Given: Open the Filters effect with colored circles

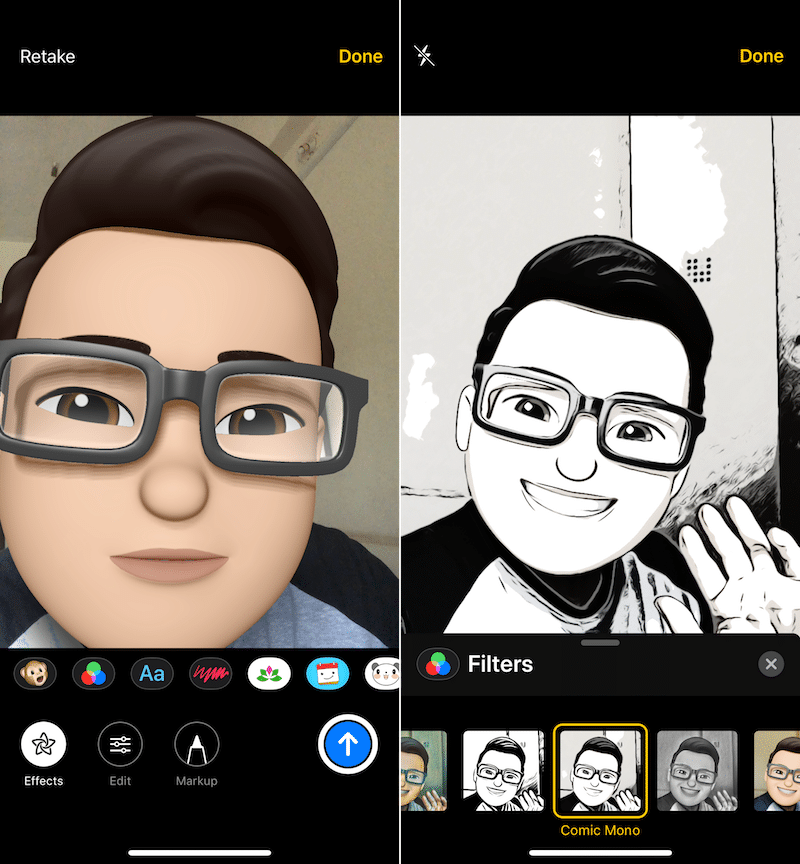Looking at the screenshot, I should (x=93, y=674).
